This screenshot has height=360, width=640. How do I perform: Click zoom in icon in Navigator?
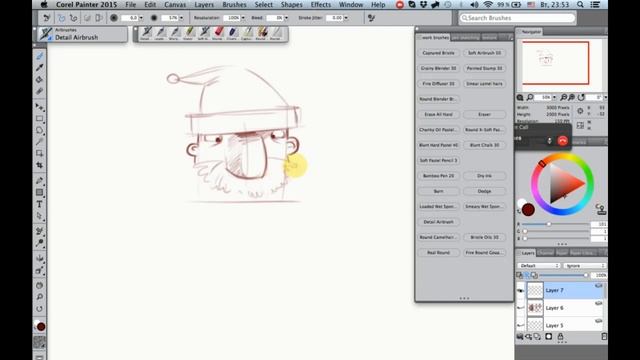571,97
